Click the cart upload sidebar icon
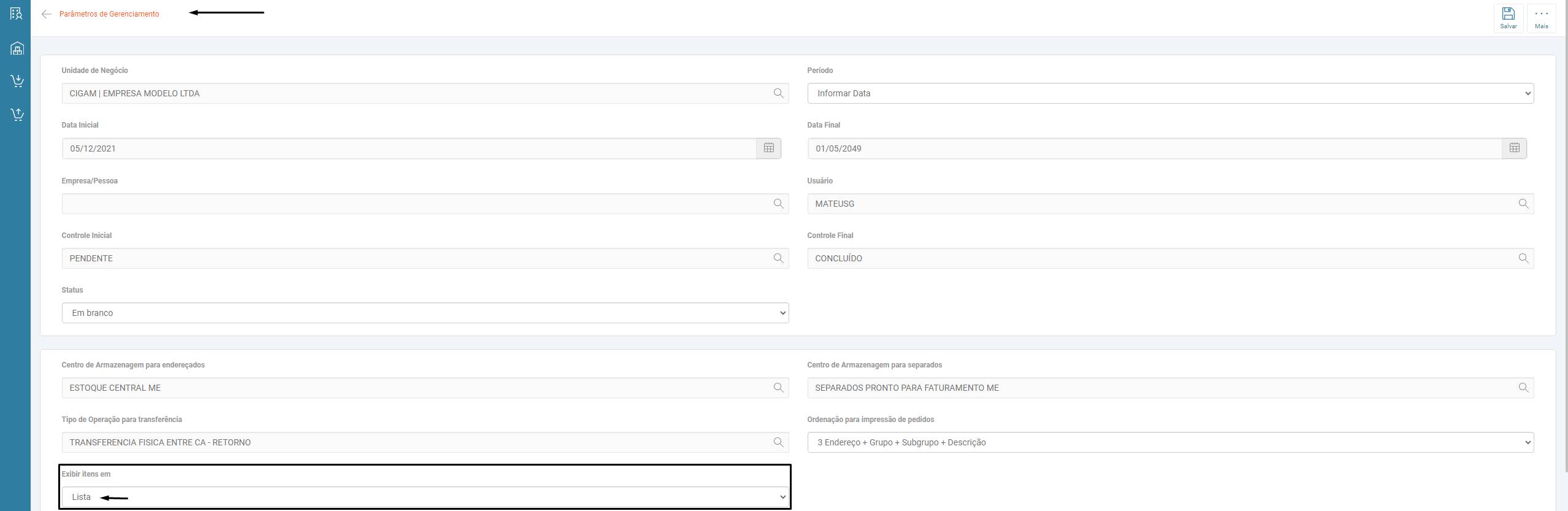1568x511 pixels. coord(17,115)
